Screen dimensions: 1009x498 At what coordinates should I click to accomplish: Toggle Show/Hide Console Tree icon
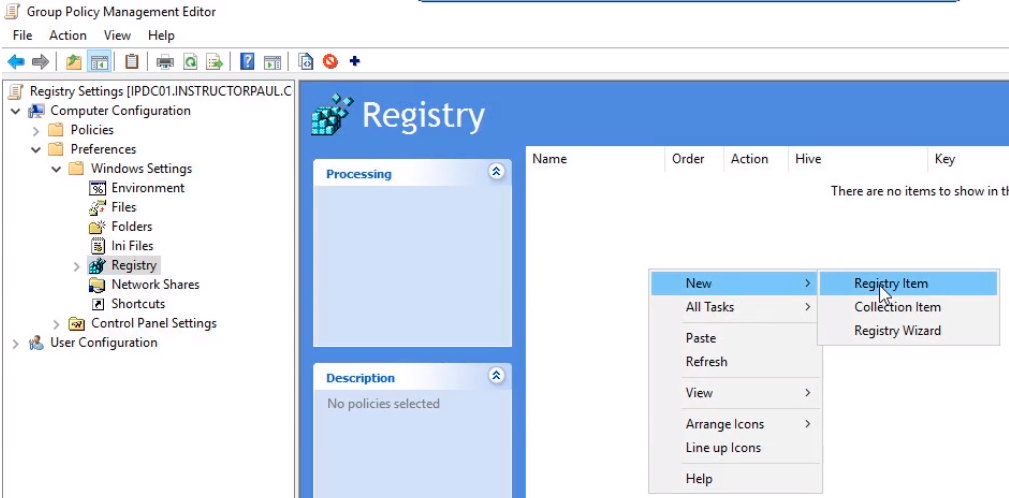point(98,62)
